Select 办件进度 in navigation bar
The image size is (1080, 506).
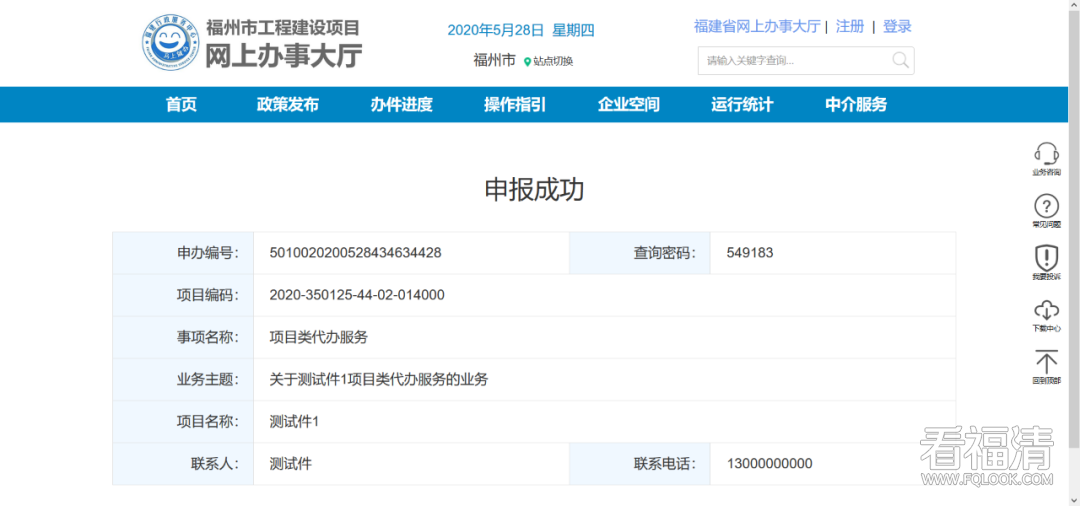[x=401, y=105]
